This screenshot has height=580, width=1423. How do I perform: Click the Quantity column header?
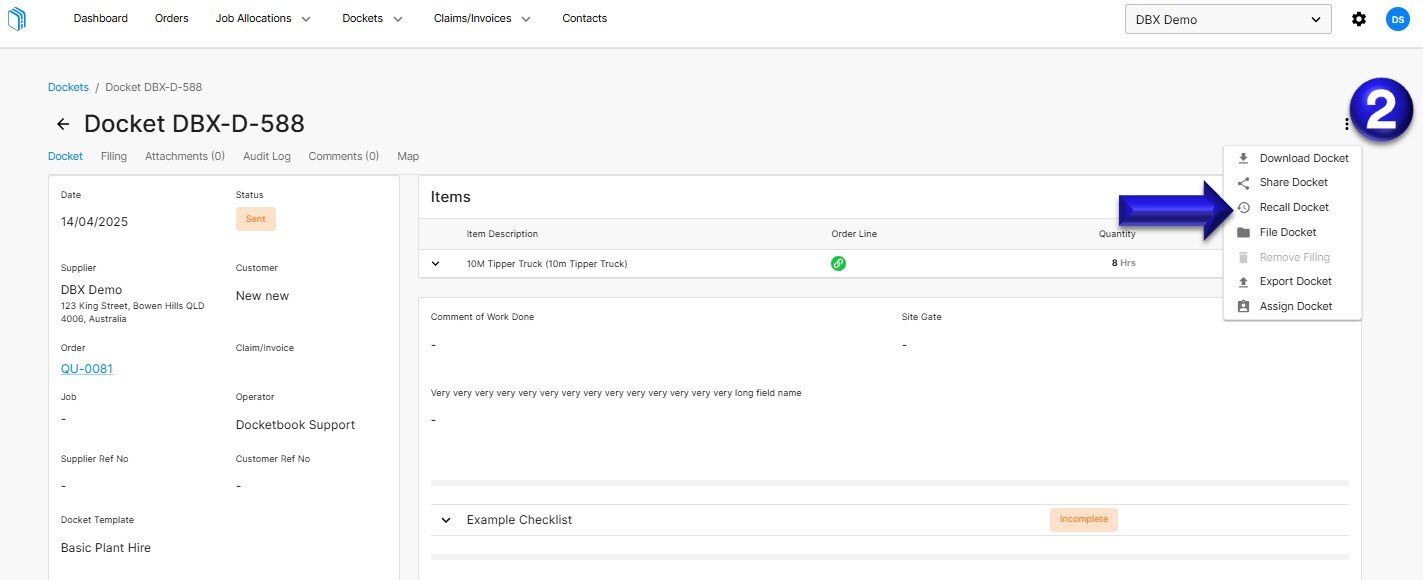tap(1117, 234)
